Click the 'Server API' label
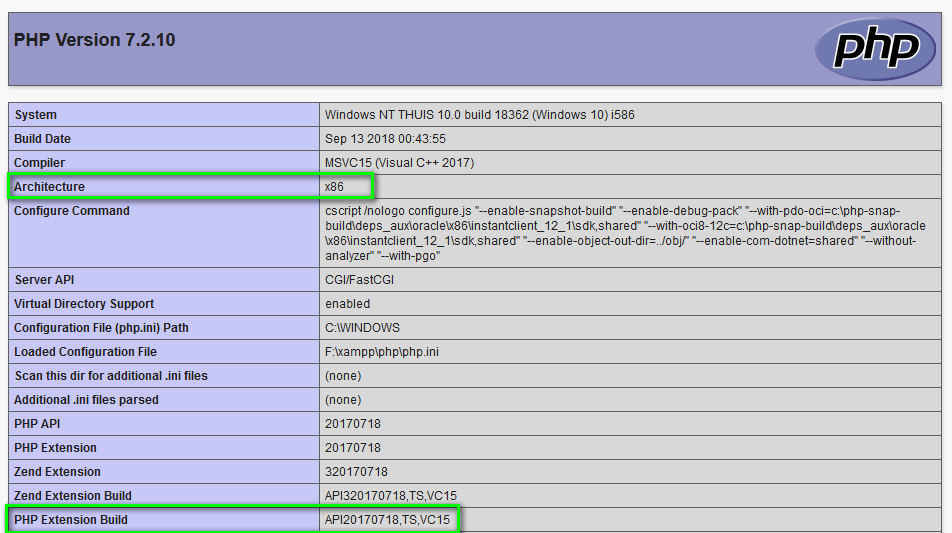 point(44,280)
